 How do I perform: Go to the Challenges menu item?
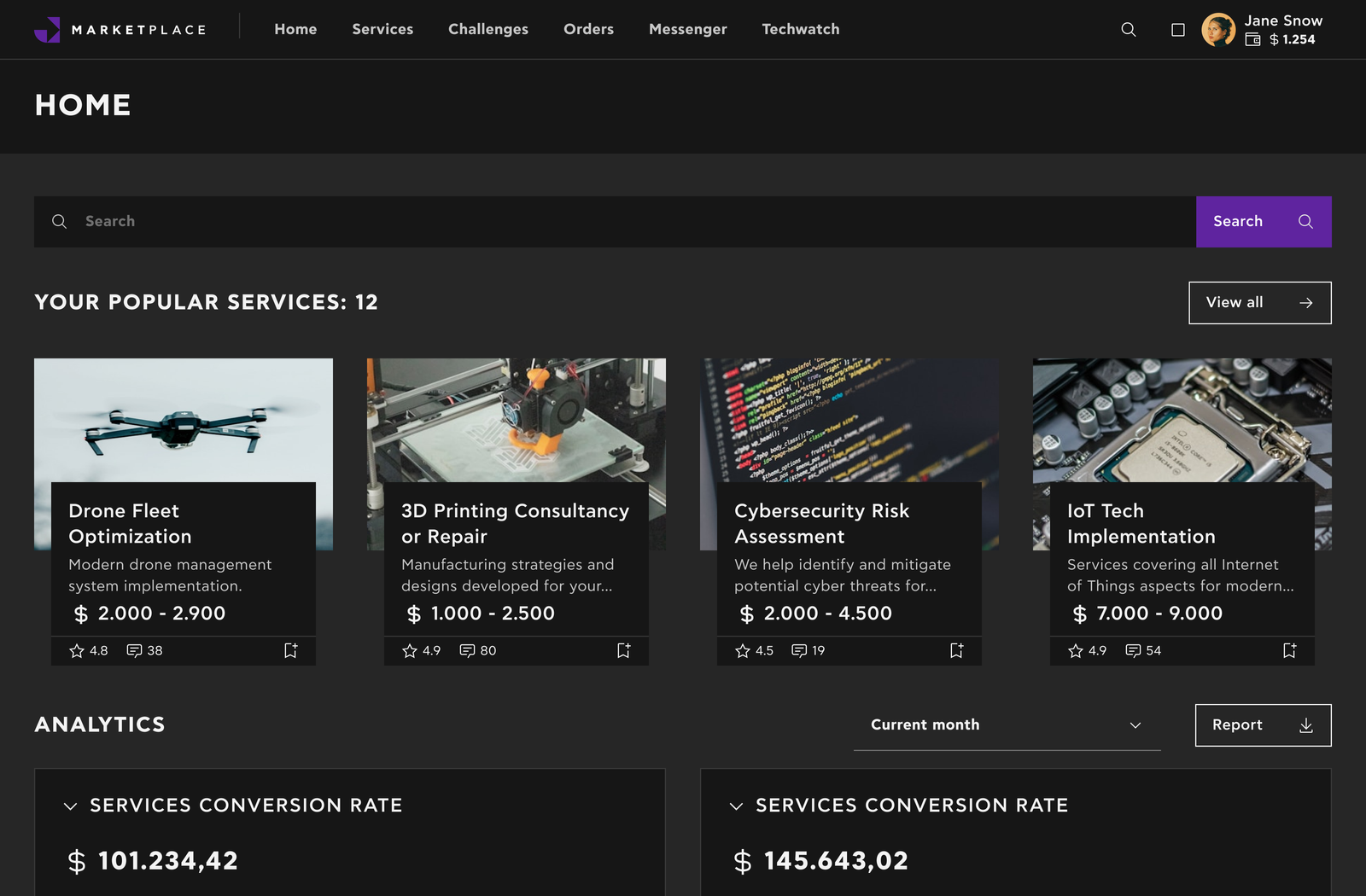(487, 29)
